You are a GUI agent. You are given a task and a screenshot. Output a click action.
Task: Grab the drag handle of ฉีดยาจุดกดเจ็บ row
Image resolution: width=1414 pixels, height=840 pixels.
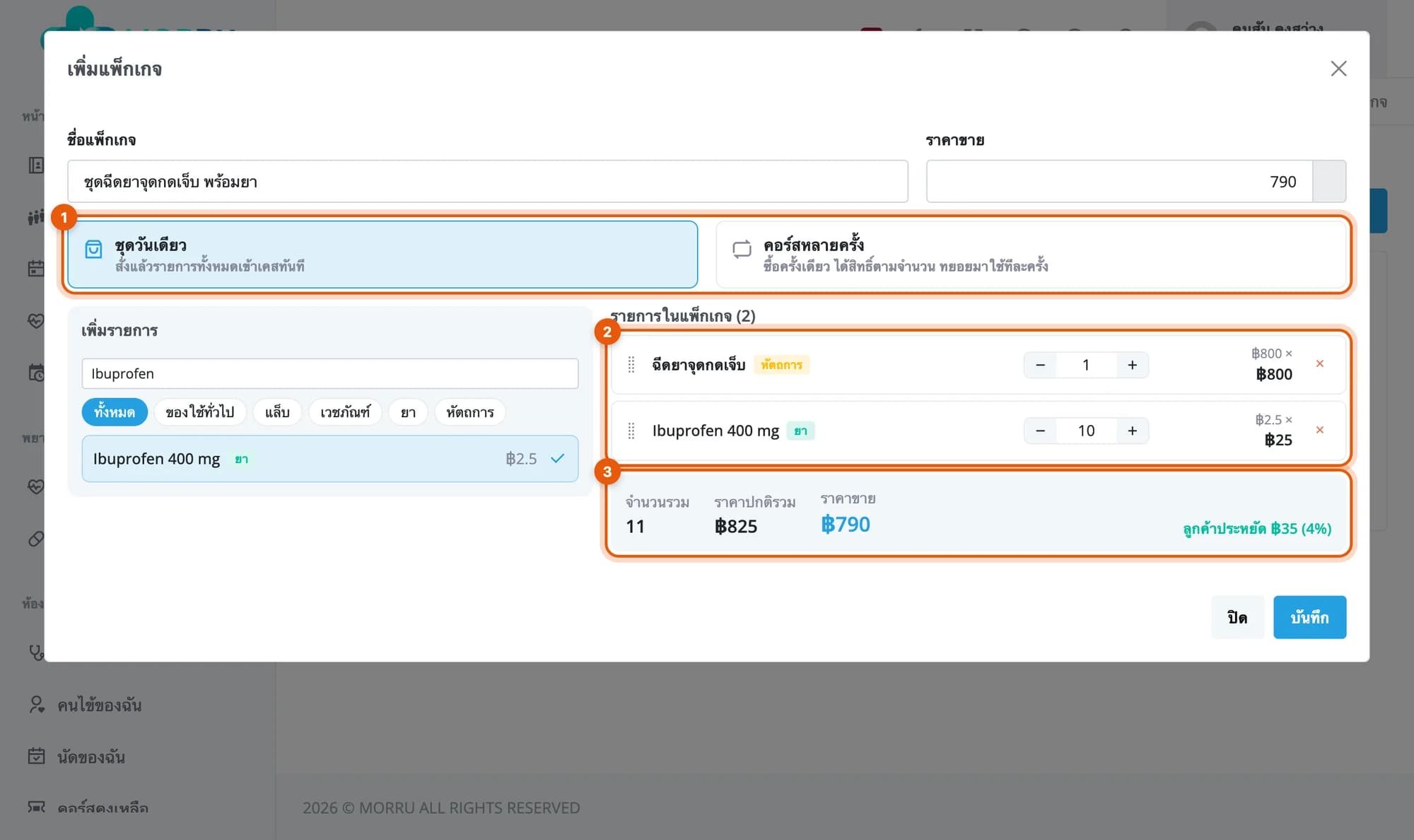[631, 365]
